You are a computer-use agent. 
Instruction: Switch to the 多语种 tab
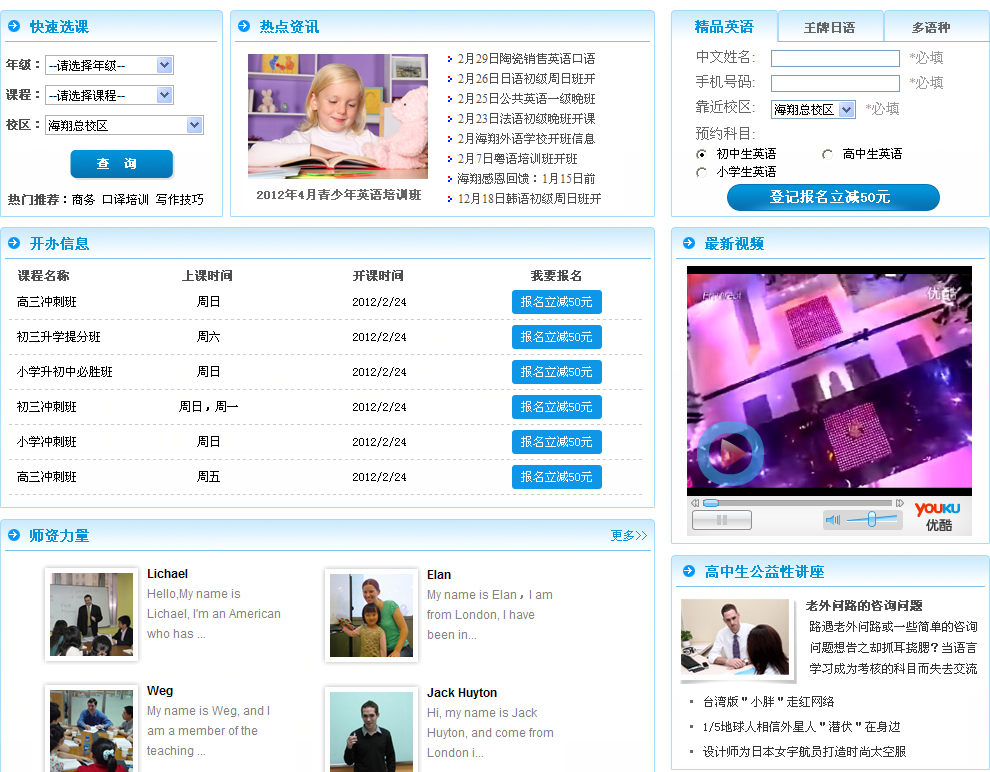(930, 27)
